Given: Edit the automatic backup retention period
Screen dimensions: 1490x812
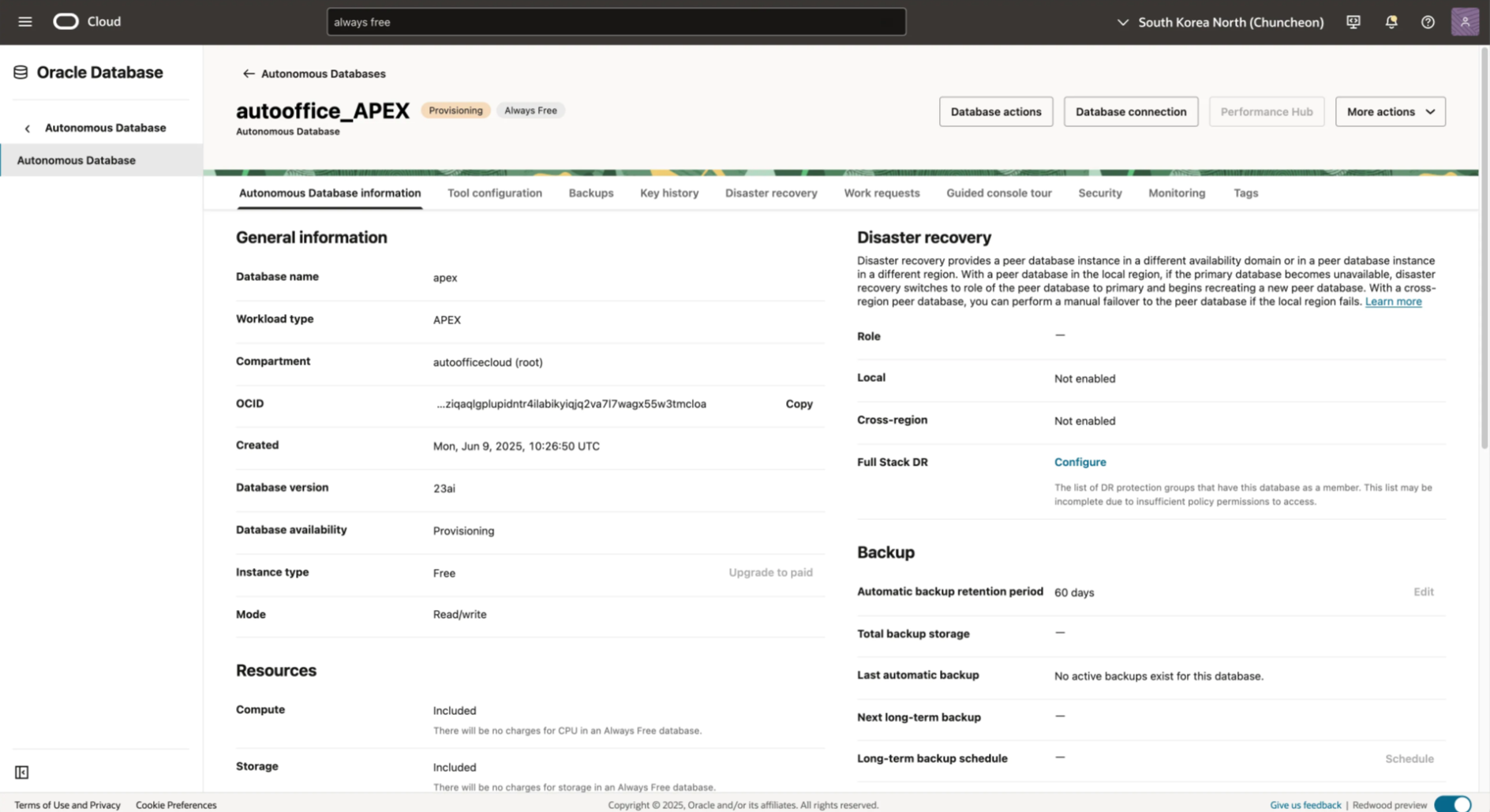Looking at the screenshot, I should [x=1423, y=591].
